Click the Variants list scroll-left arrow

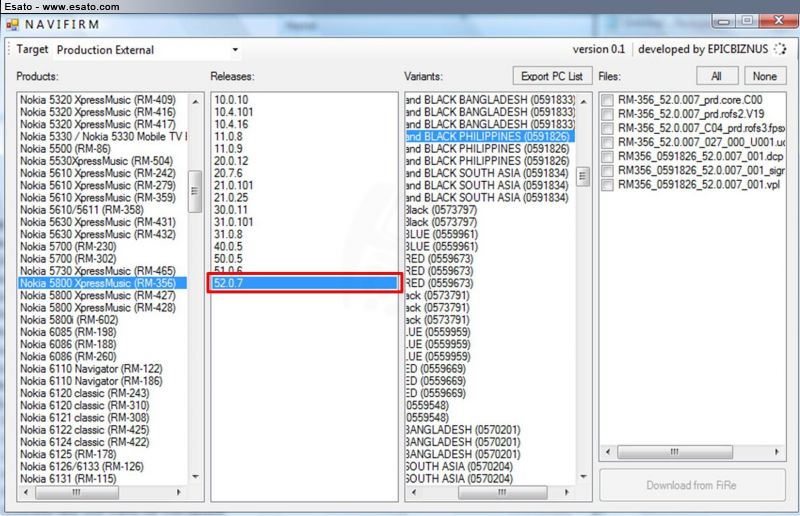414,492
